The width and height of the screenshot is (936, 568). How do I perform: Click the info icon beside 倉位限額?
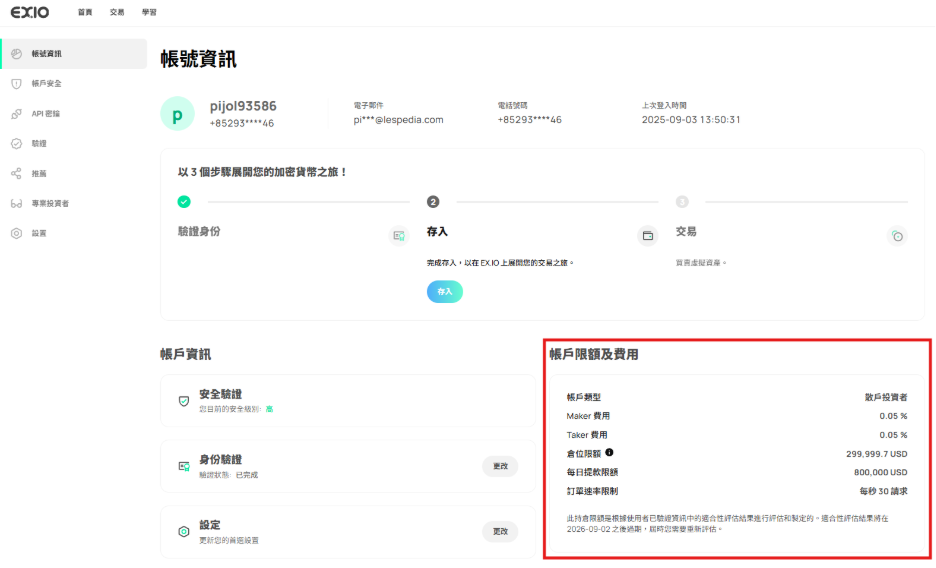(609, 453)
